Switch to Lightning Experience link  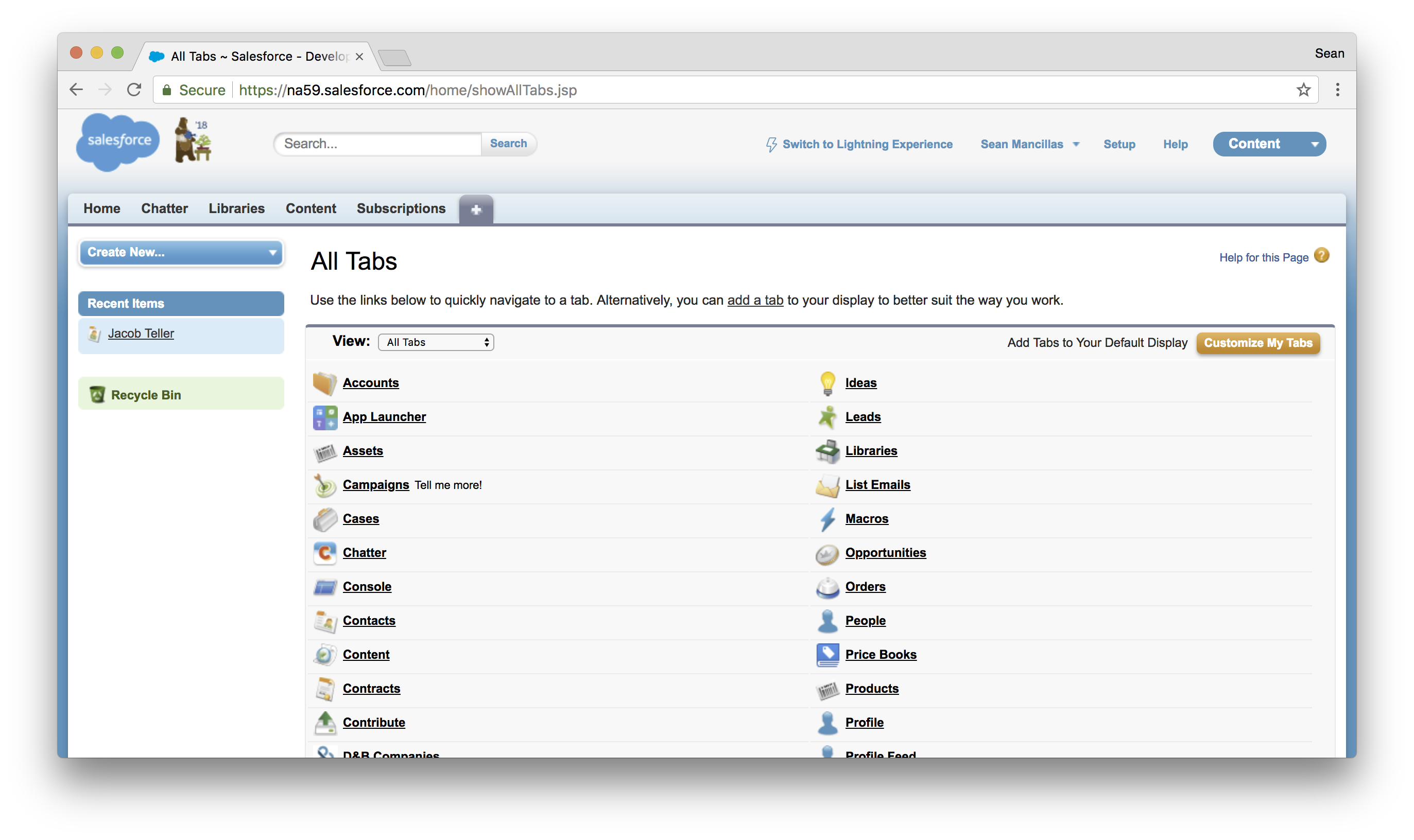tap(859, 144)
